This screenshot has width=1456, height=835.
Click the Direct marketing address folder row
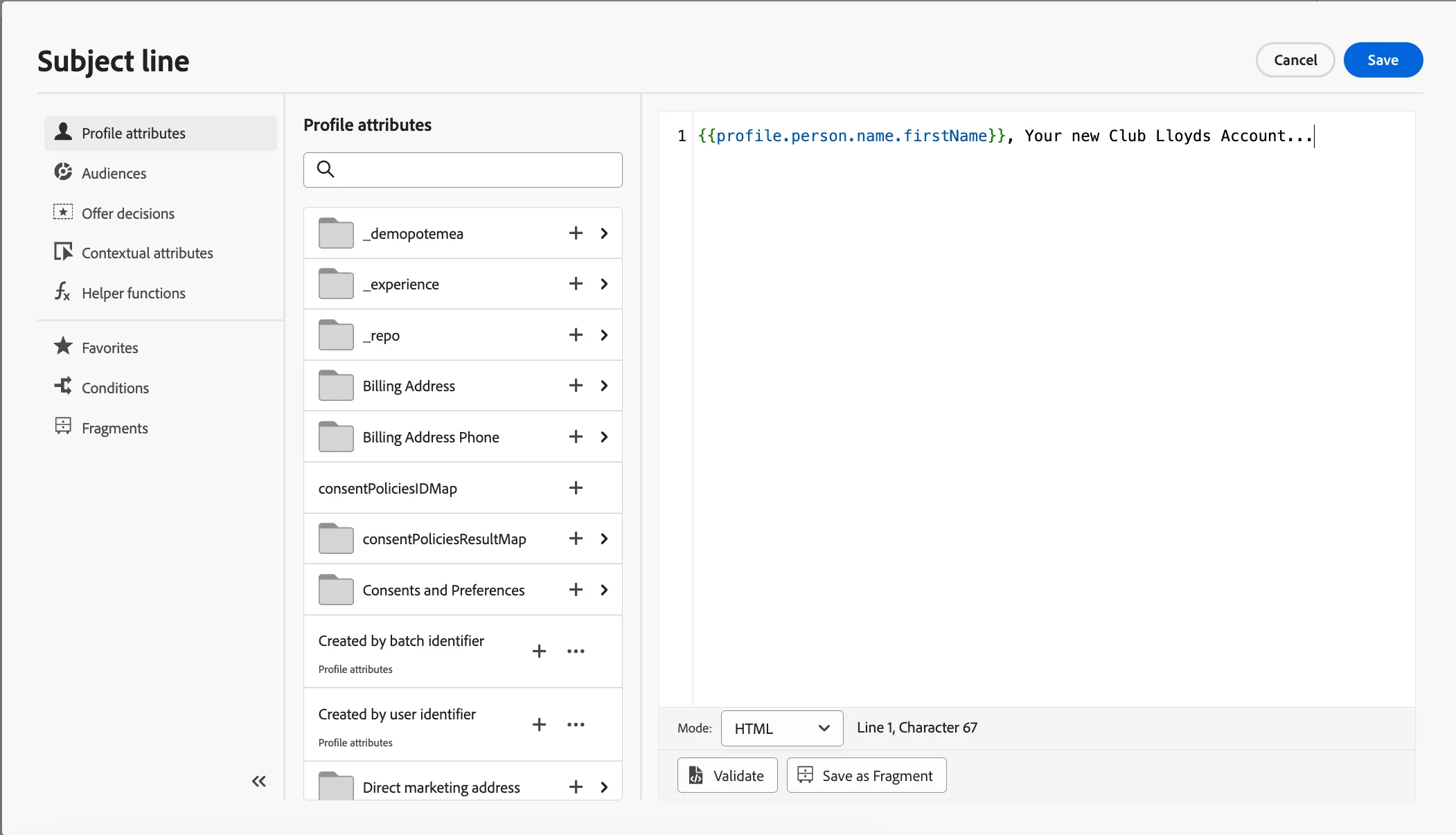(x=463, y=782)
